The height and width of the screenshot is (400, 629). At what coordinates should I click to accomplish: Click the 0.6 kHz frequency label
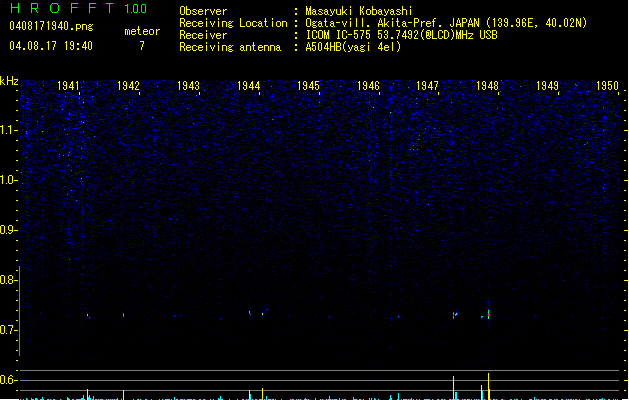pos(8,380)
